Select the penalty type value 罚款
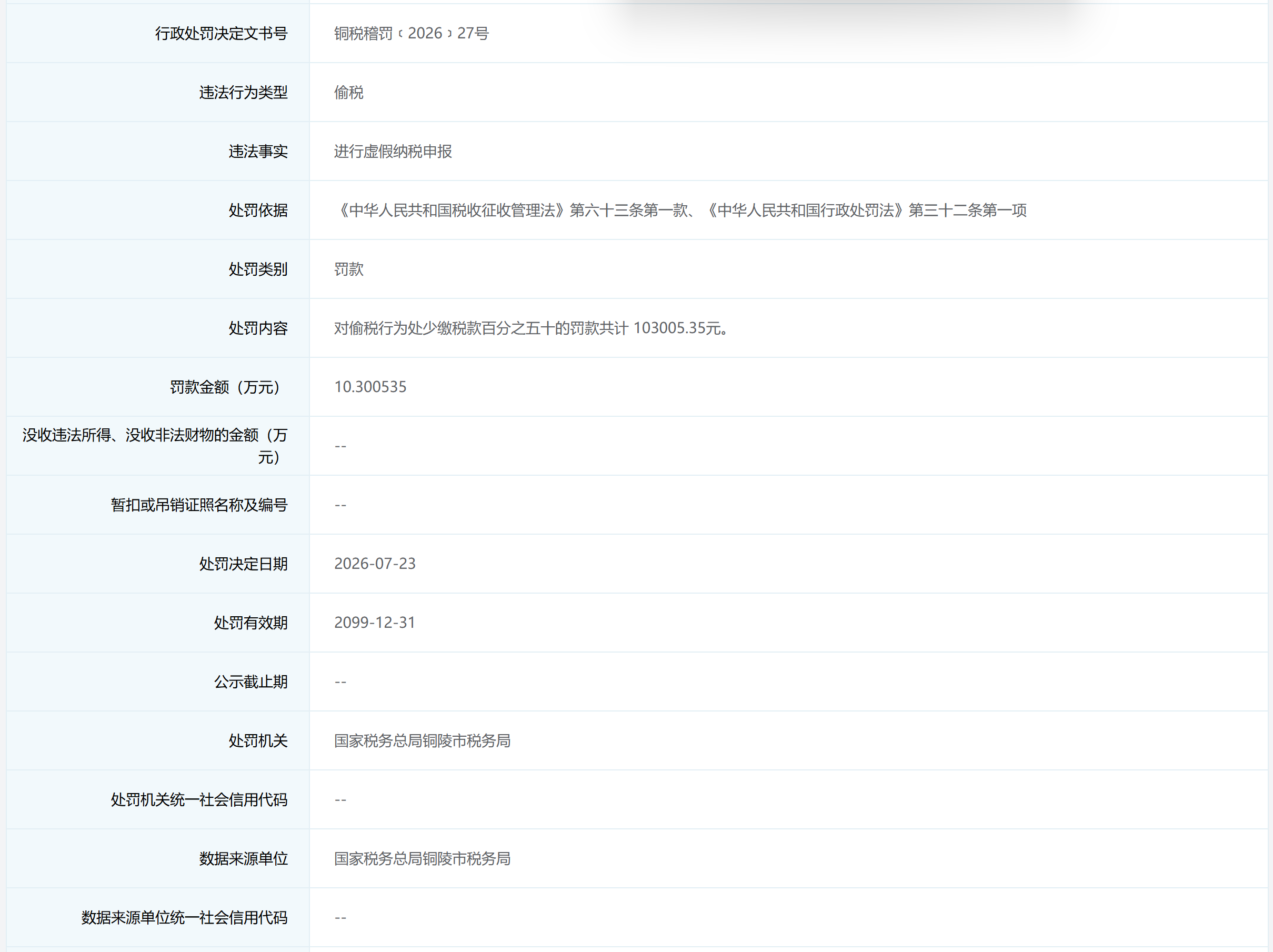The width and height of the screenshot is (1273, 952). 349,269
